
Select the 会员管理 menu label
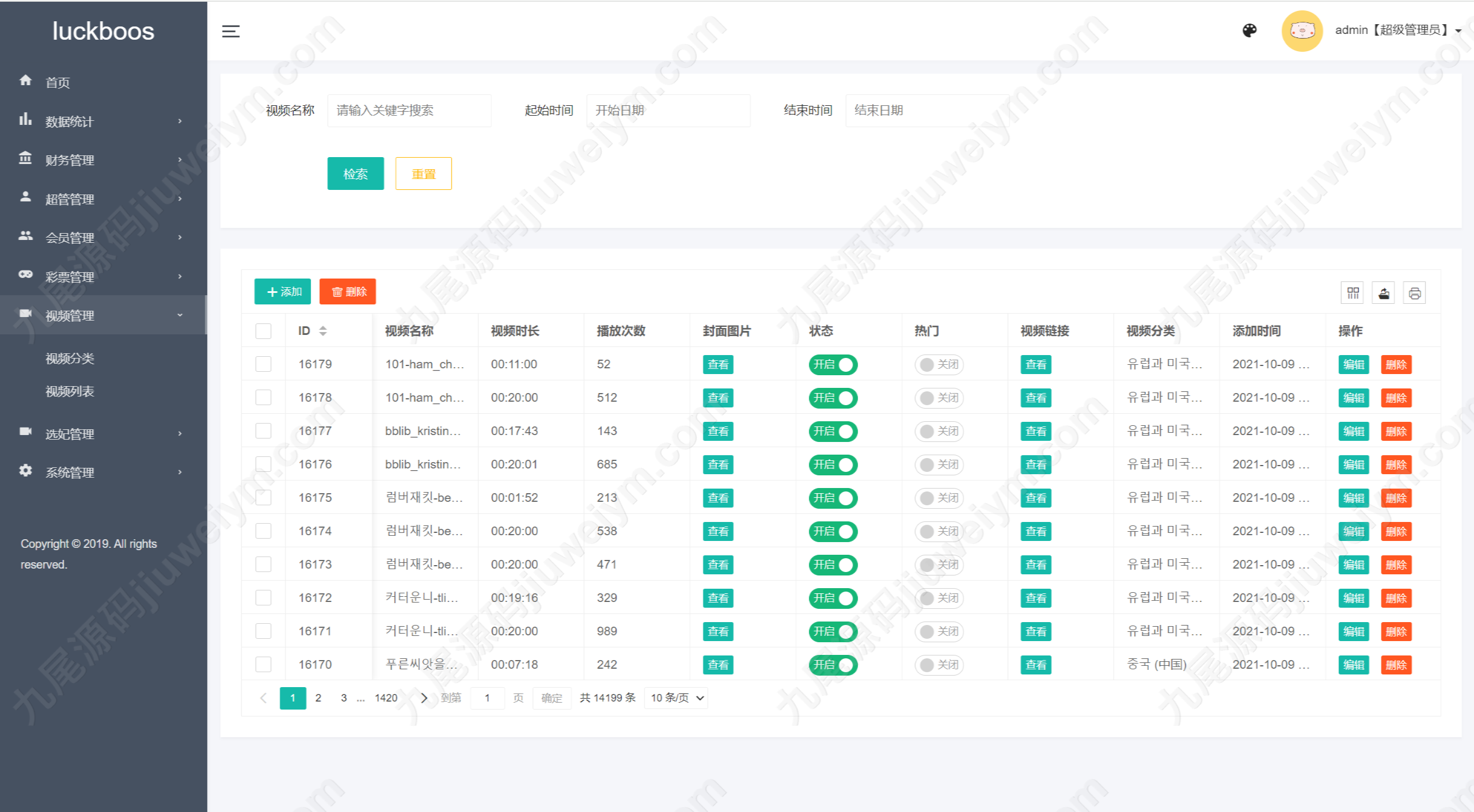point(70,238)
